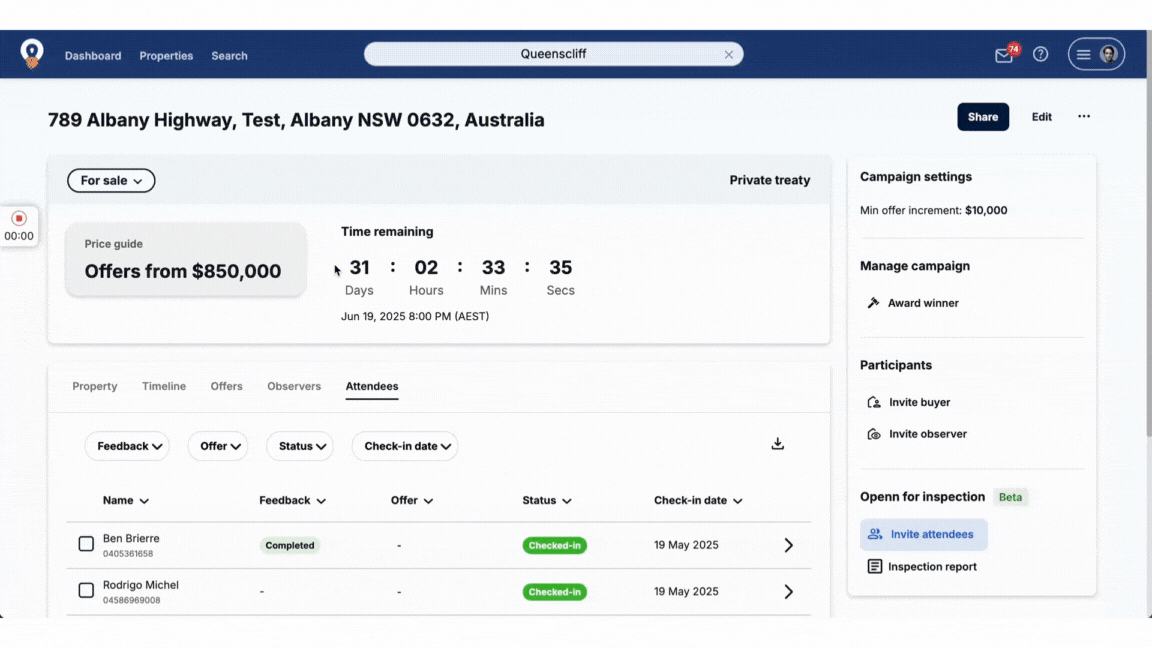Open the Feedback filter dropdown
This screenshot has width=1152, height=648.
point(127,446)
